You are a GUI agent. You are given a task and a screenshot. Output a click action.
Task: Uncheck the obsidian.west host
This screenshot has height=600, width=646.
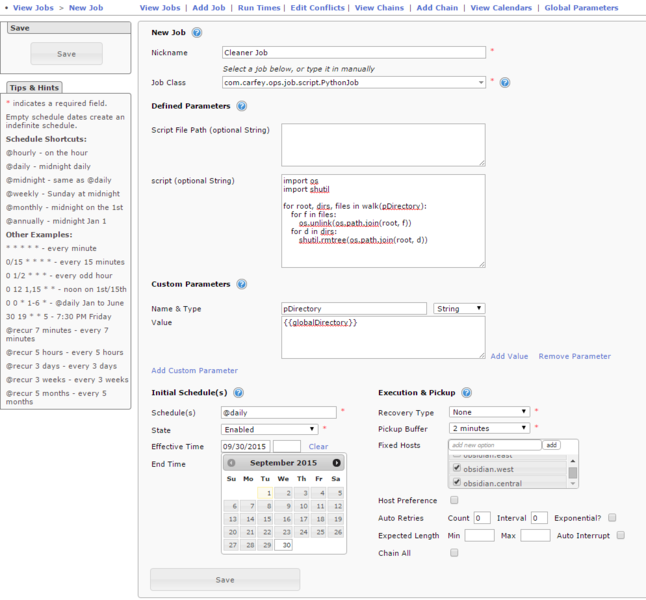[456, 468]
